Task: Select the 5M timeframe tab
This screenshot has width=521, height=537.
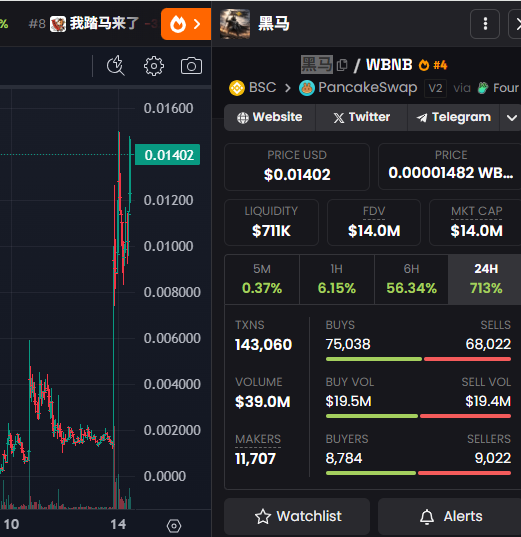Action: [x=262, y=279]
